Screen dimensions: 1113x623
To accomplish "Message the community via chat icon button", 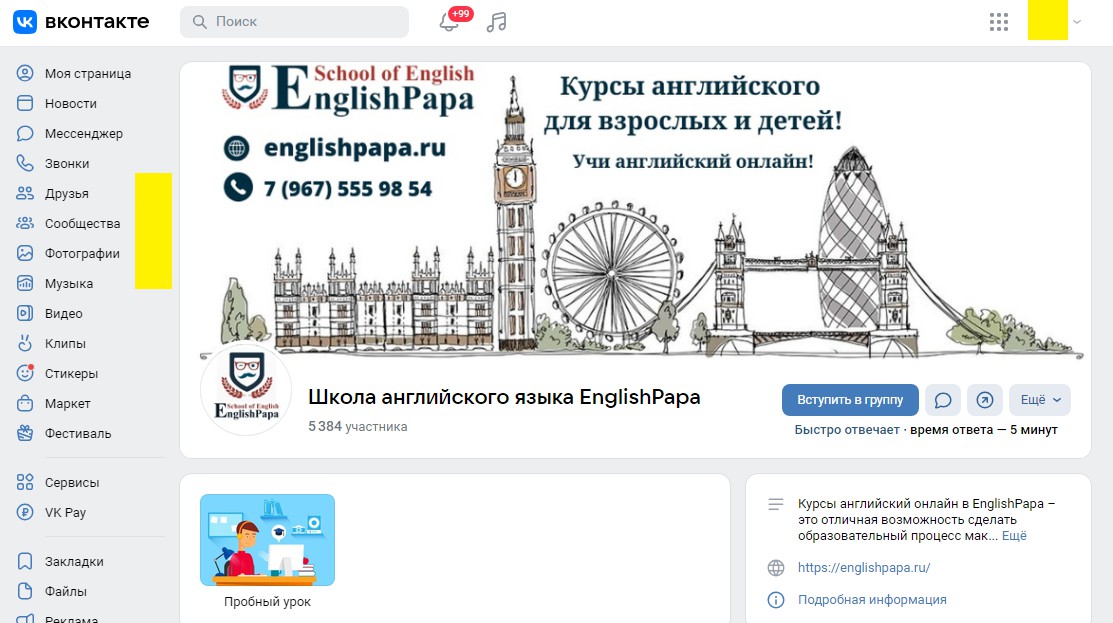I will 943,400.
